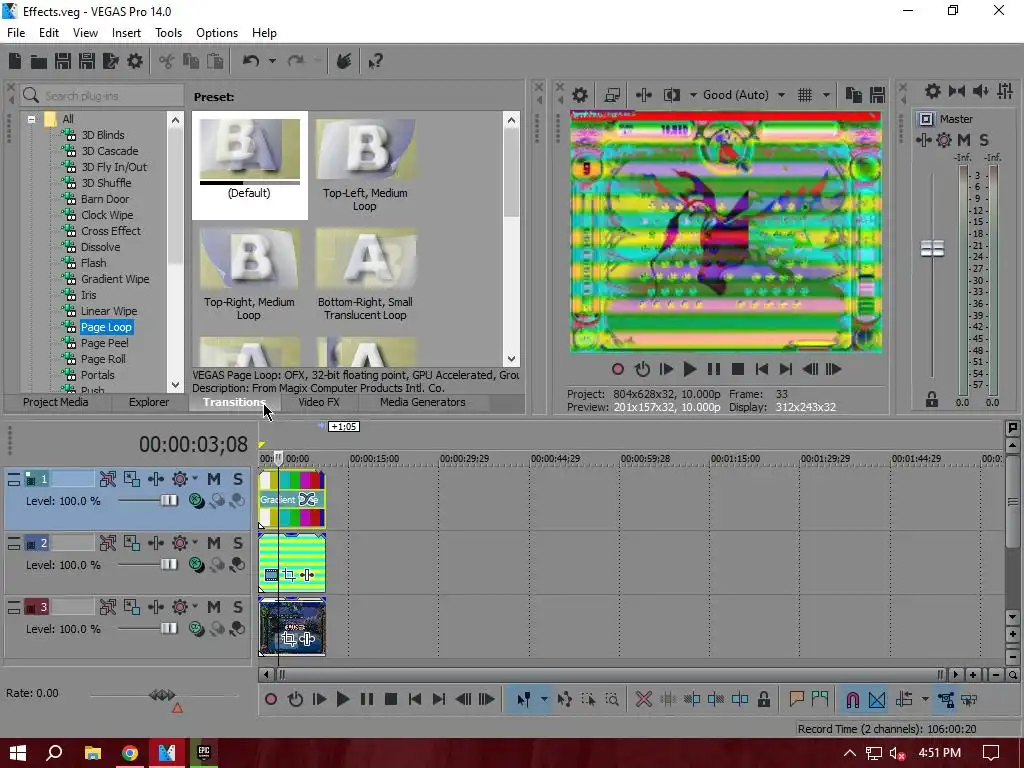Open Render As from the toolbar
1024x768 pixels.
(x=110, y=61)
